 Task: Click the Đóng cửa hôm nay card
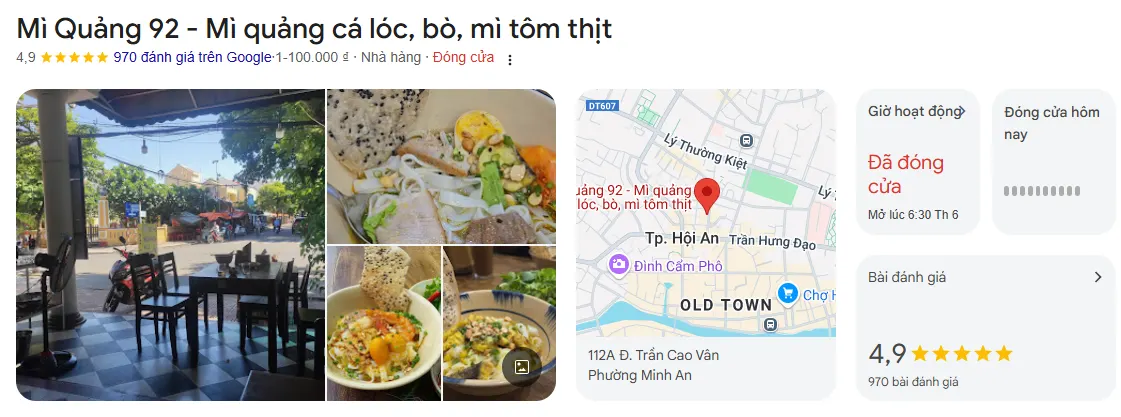point(1054,162)
